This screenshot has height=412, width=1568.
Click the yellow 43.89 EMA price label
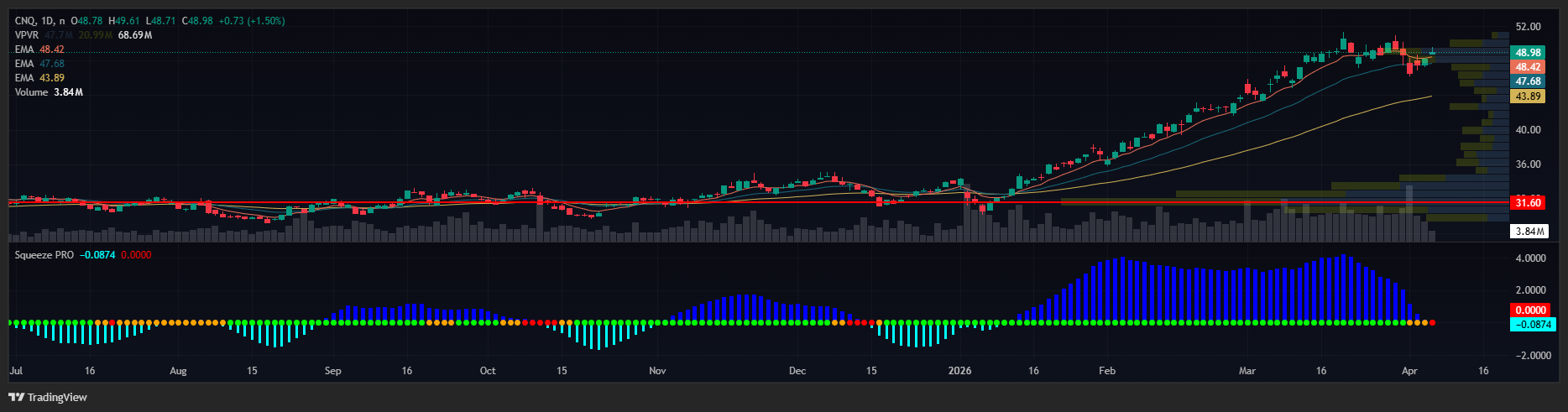(1528, 96)
